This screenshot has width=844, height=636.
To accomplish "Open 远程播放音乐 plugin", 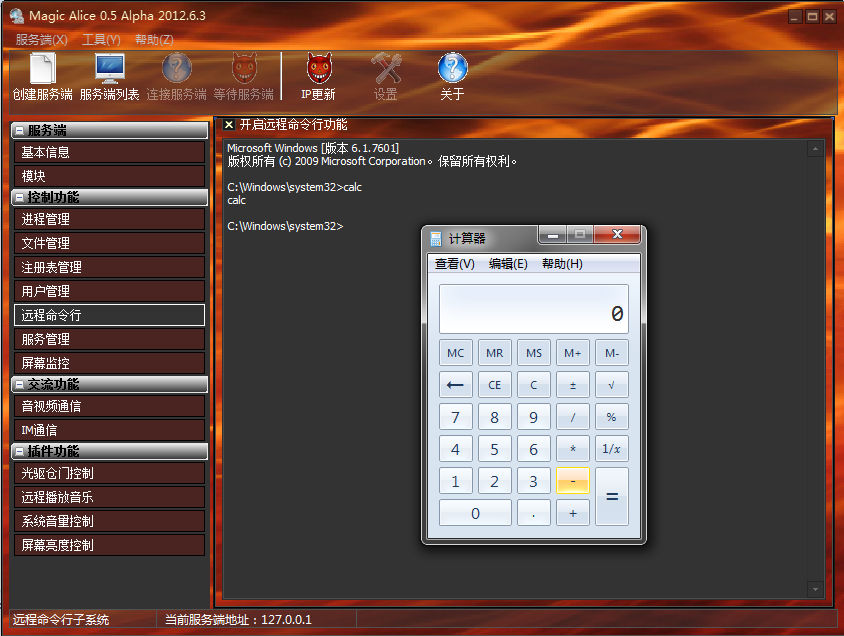I will point(109,497).
